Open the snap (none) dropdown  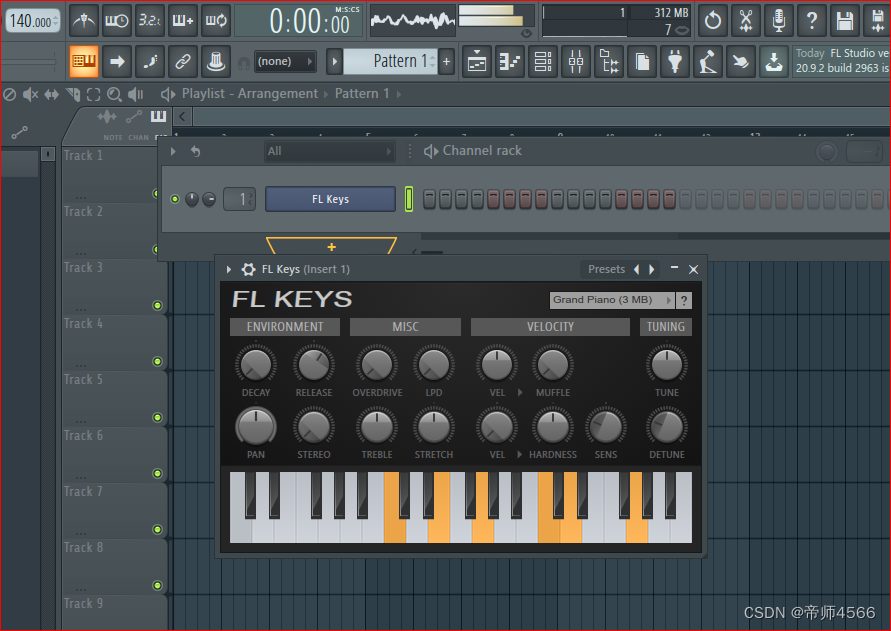[x=284, y=61]
